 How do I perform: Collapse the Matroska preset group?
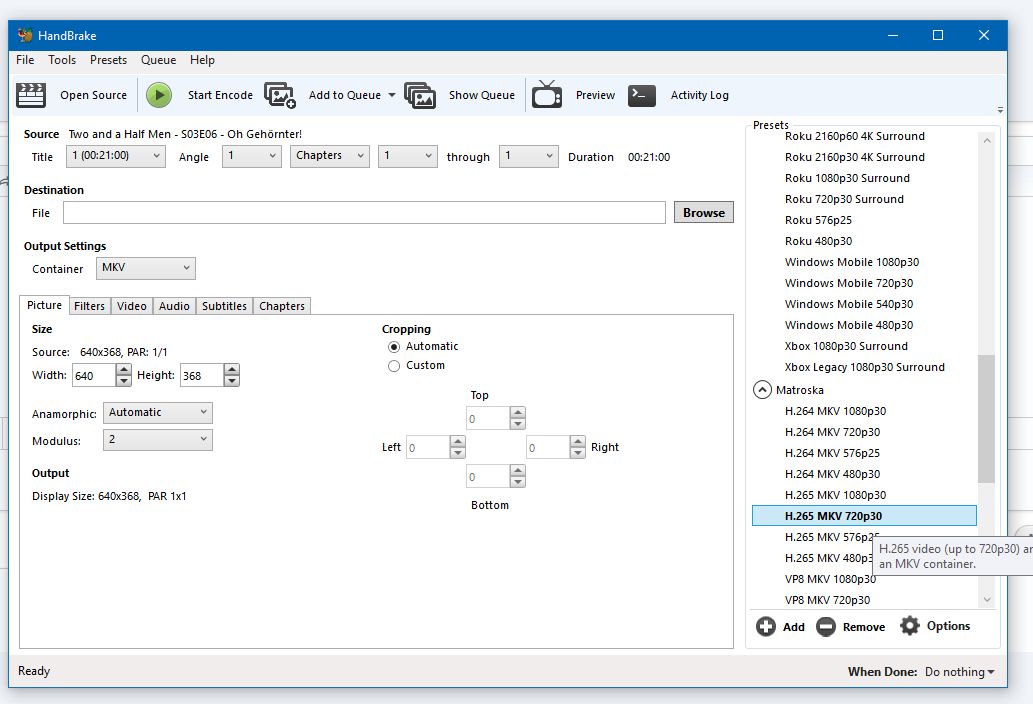point(762,390)
